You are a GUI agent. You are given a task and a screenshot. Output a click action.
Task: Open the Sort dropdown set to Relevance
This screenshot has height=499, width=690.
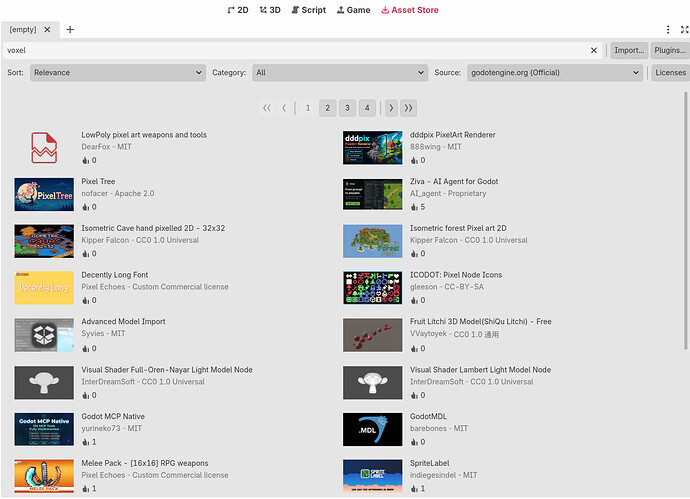[118, 73]
